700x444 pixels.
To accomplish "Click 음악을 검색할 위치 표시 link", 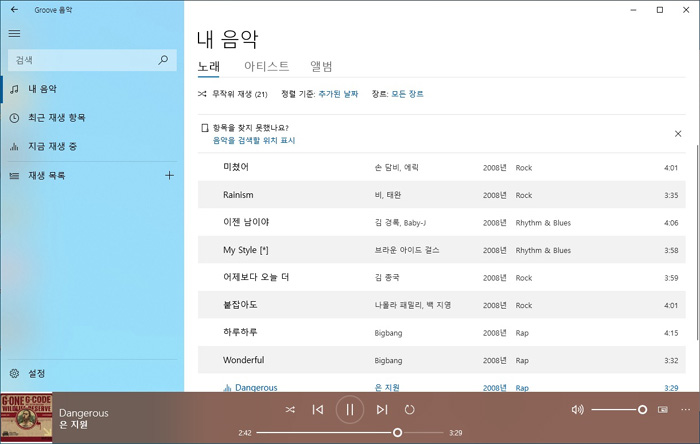I will [254, 140].
